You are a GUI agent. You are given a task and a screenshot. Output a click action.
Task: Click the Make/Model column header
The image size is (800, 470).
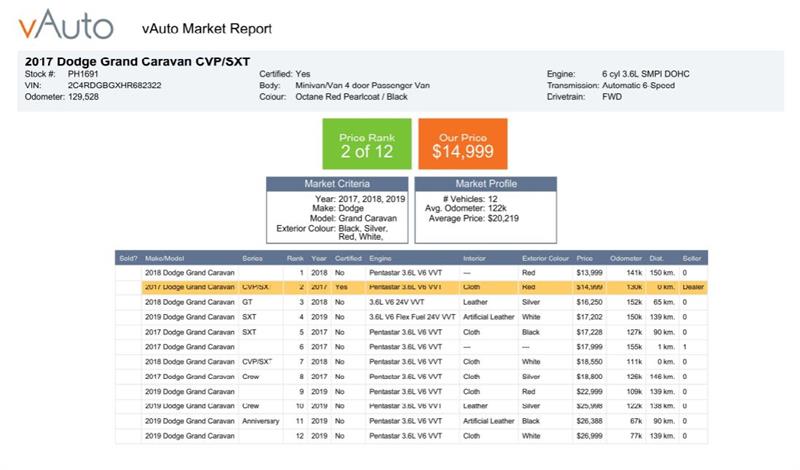tap(164, 258)
